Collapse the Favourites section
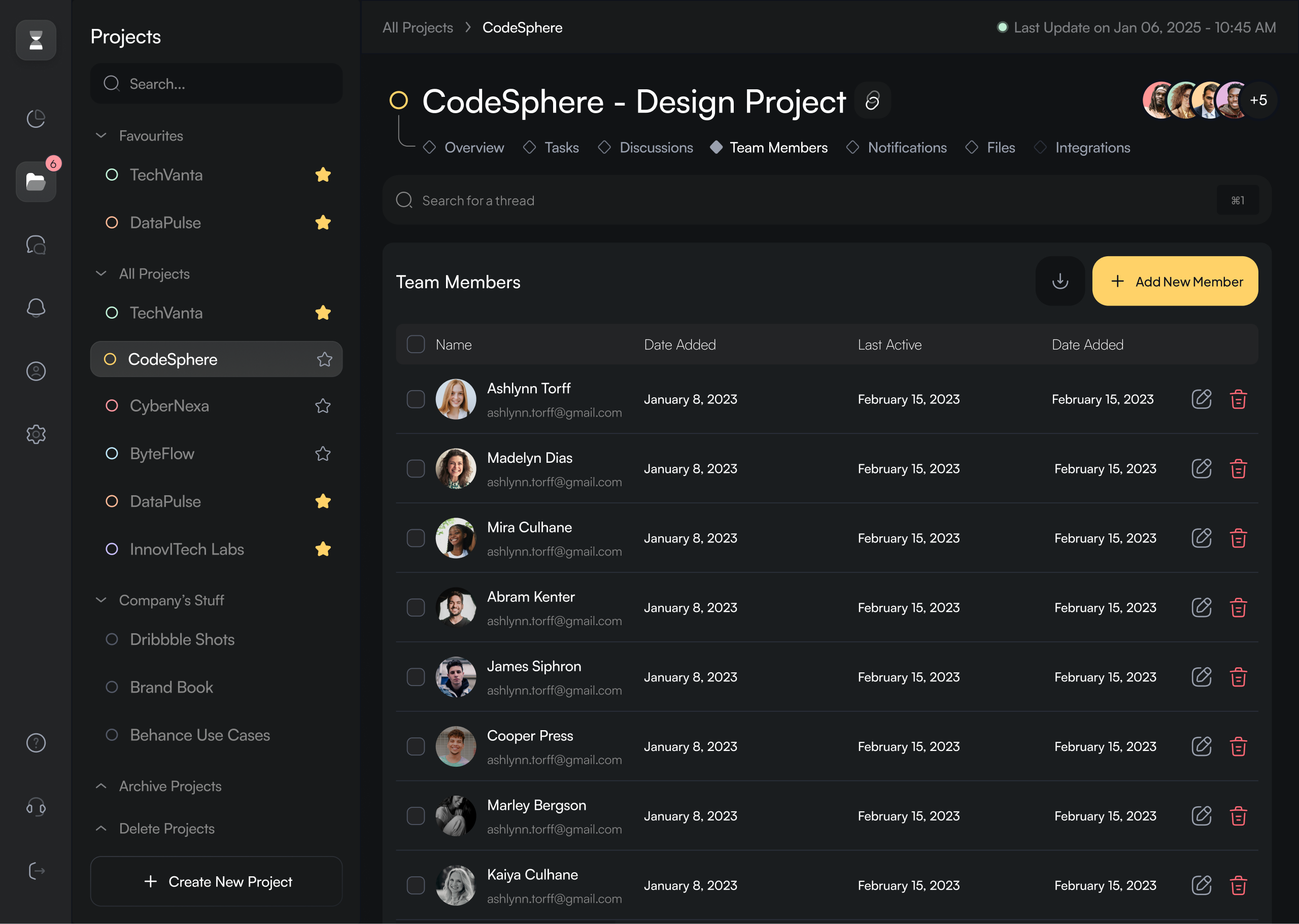This screenshot has width=1299, height=924. coord(101,135)
